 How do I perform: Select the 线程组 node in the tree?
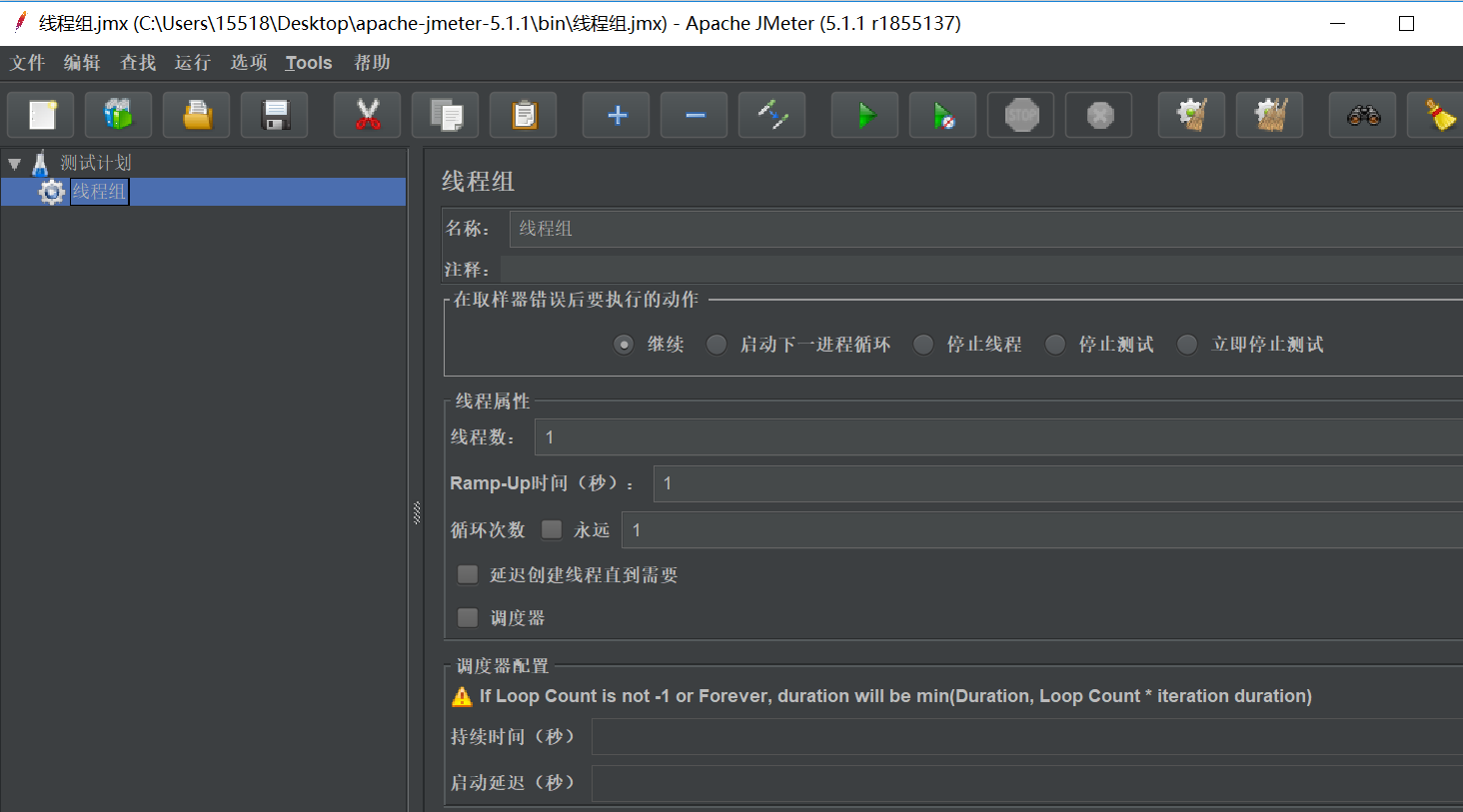point(99,192)
